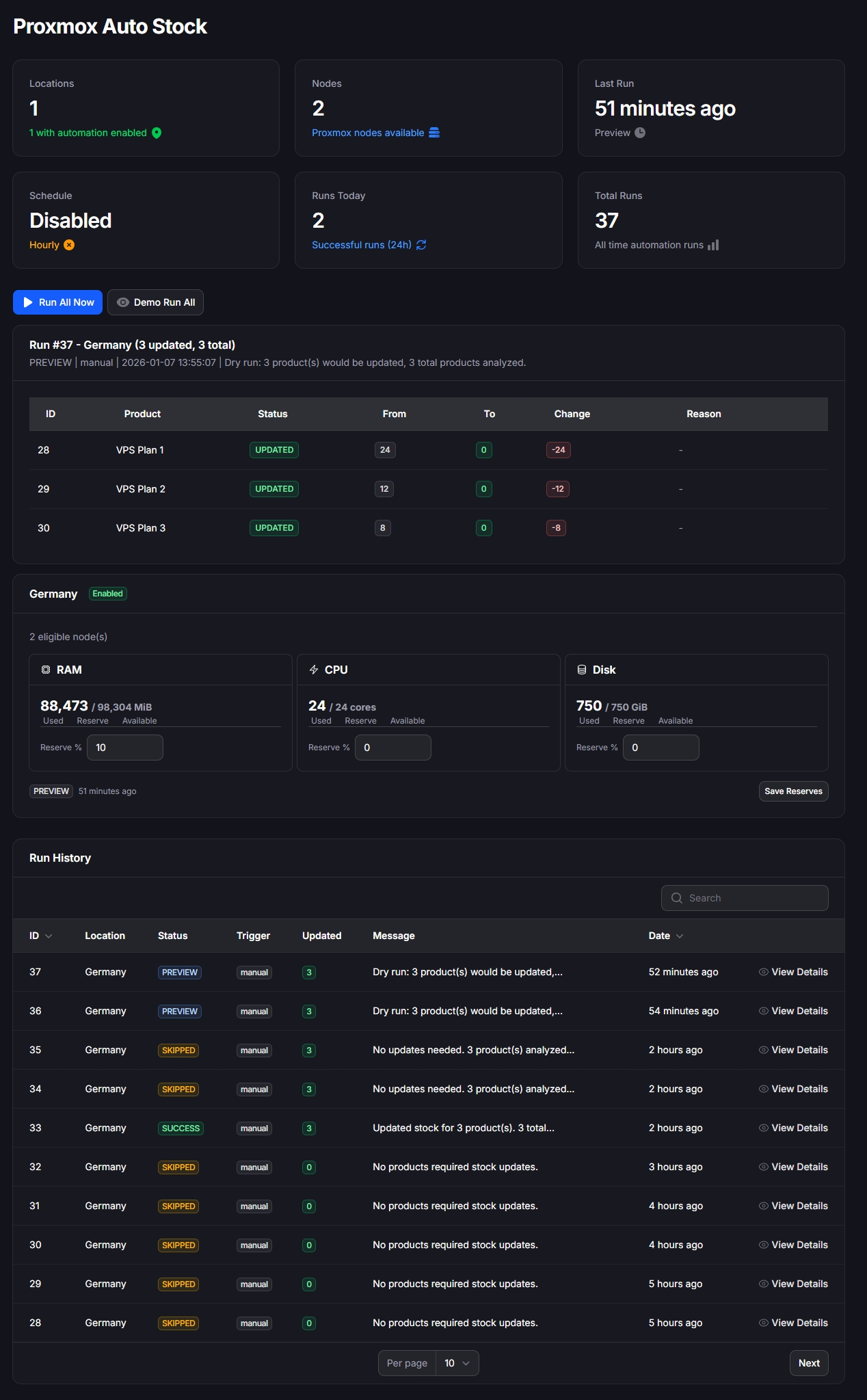Viewport: 867px width, 1400px height.
Task: Toggle the Germany Enabled badge
Action: click(108, 594)
